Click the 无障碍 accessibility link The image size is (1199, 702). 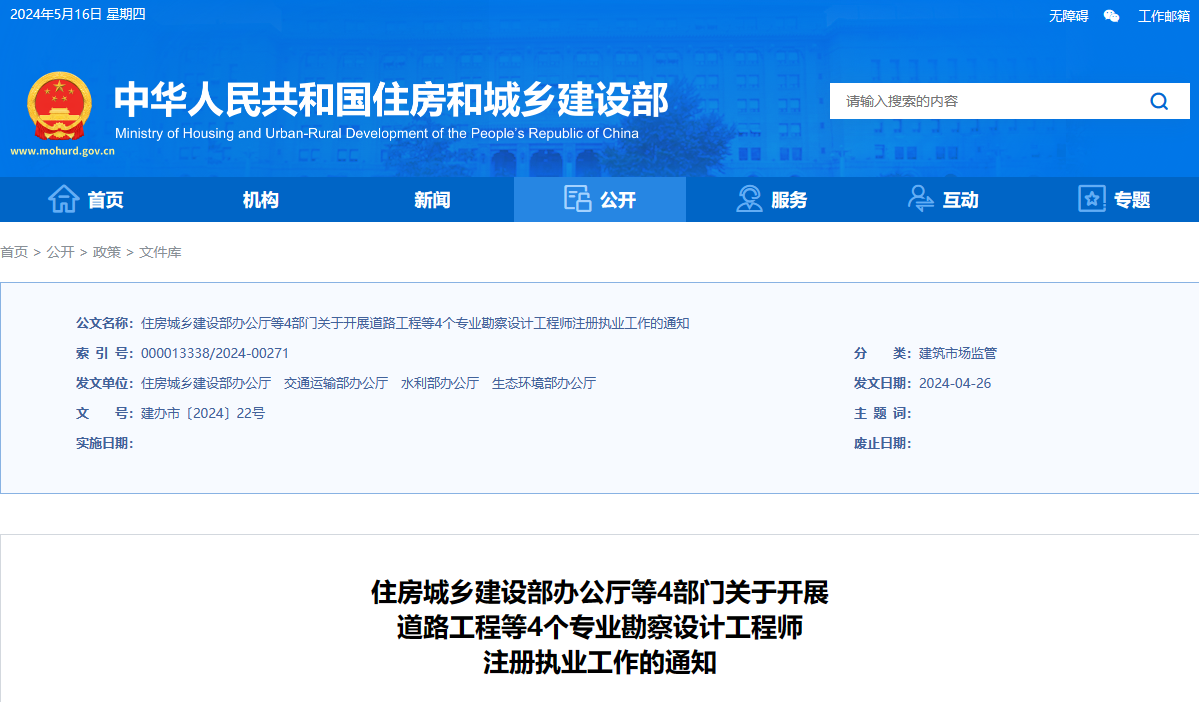pyautogui.click(x=1068, y=16)
